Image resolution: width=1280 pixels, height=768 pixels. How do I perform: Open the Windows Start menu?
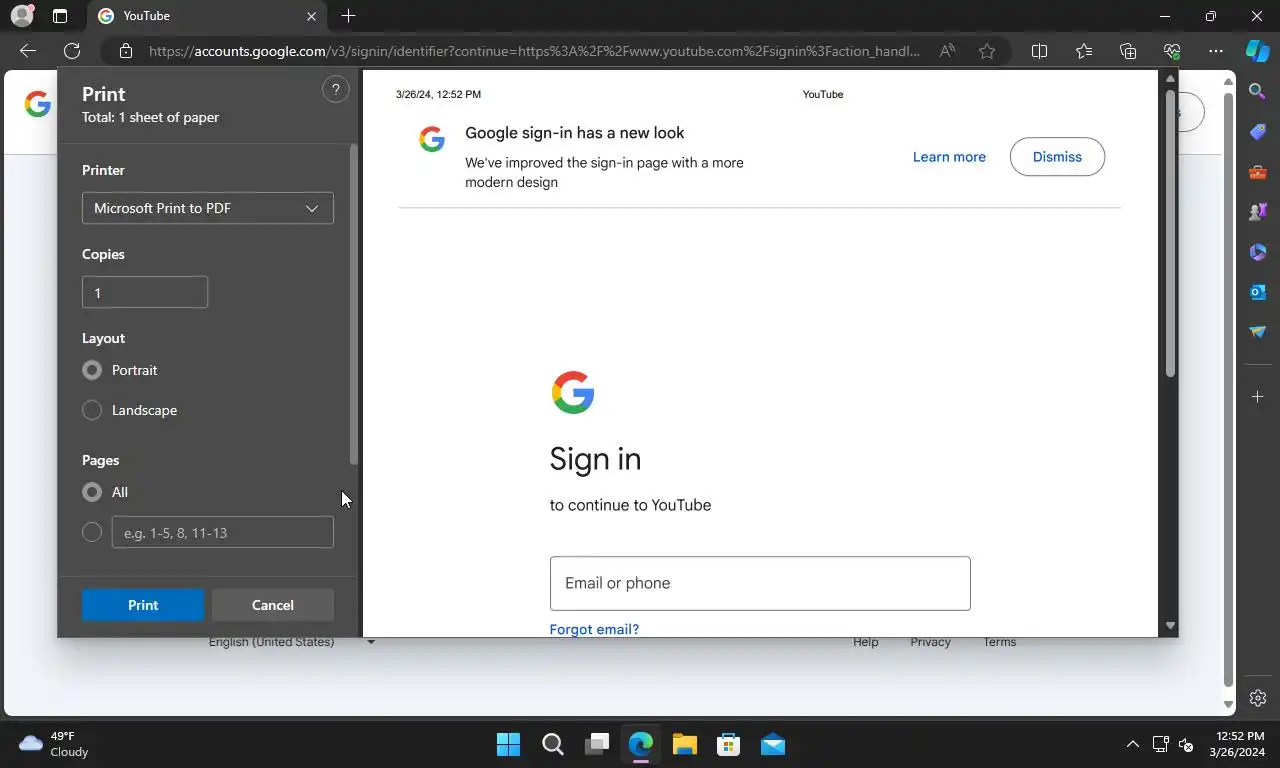tap(508, 744)
